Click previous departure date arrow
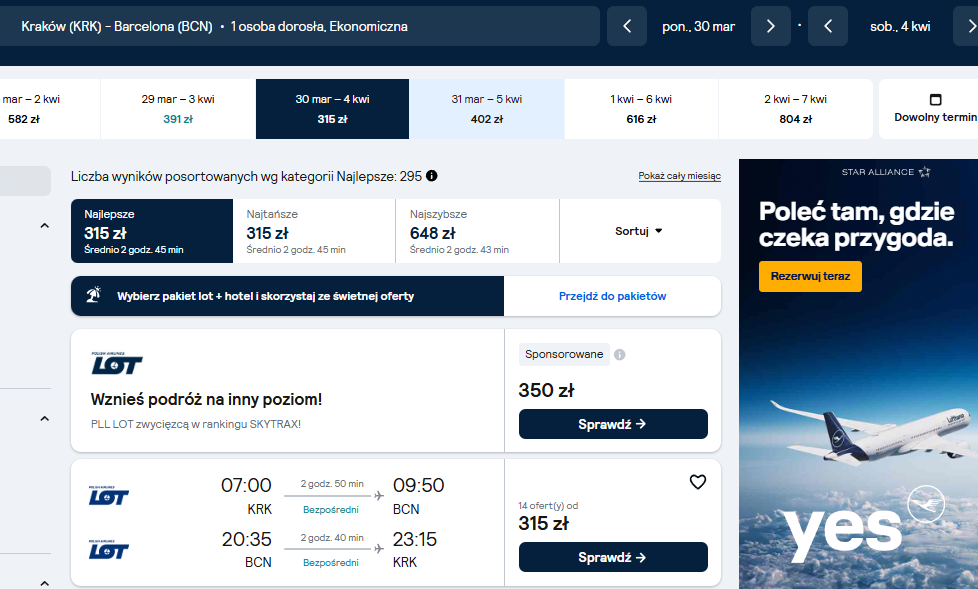This screenshot has height=589, width=978. (627, 26)
